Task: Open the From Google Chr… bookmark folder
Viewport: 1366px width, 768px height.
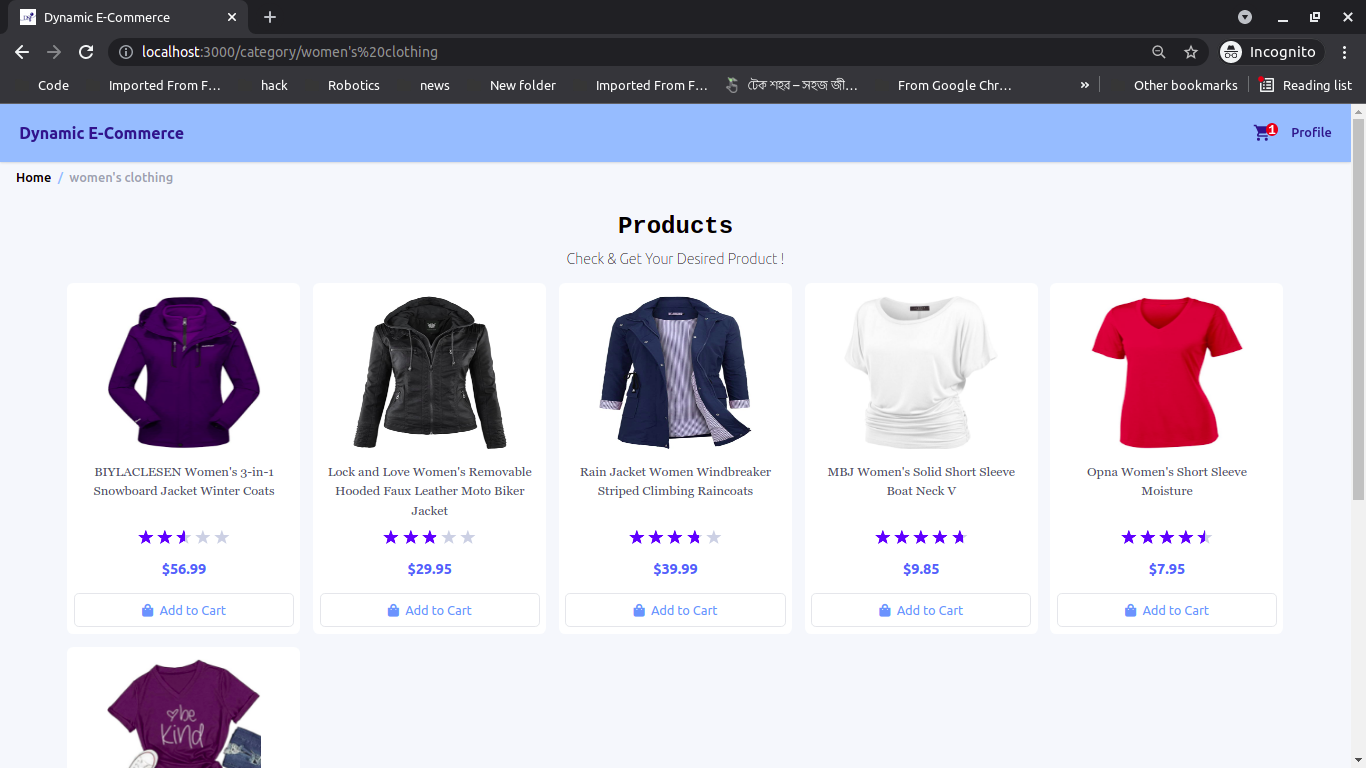Action: [955, 85]
